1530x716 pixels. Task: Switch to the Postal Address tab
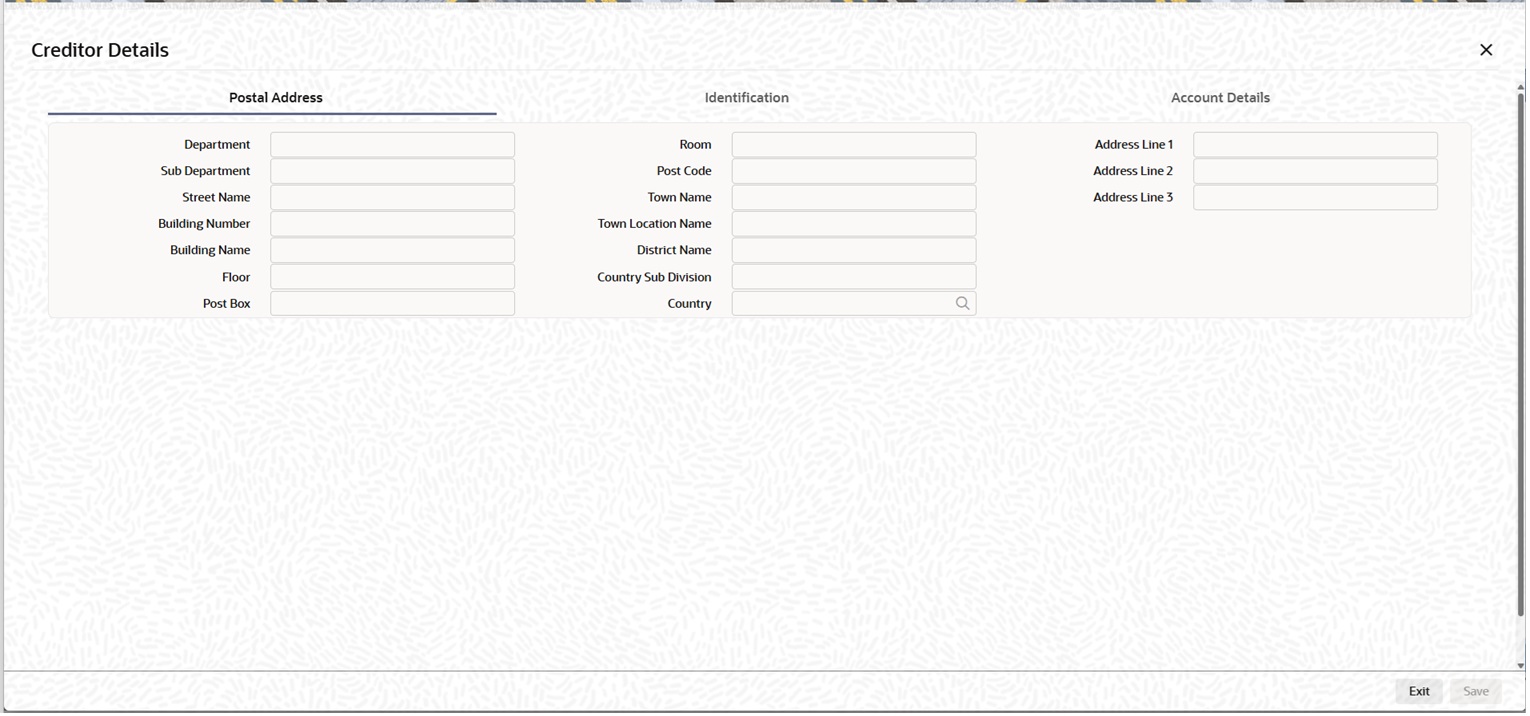tap(276, 98)
